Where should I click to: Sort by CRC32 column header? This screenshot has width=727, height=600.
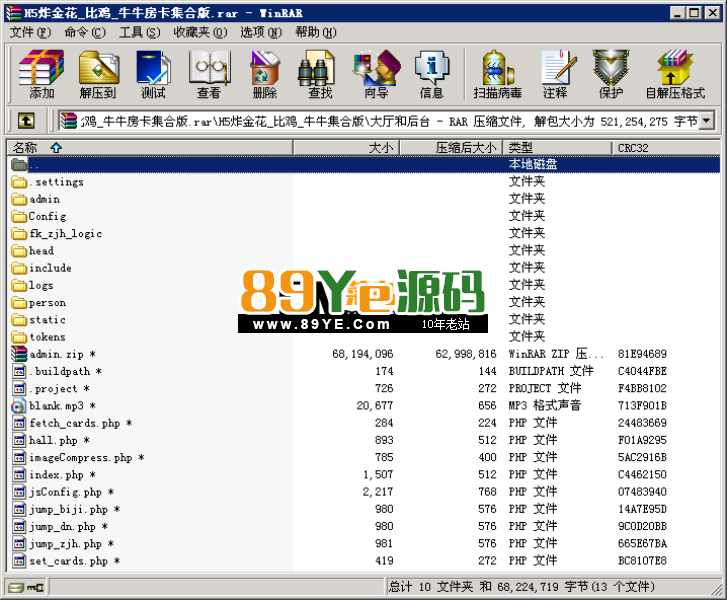pos(666,148)
